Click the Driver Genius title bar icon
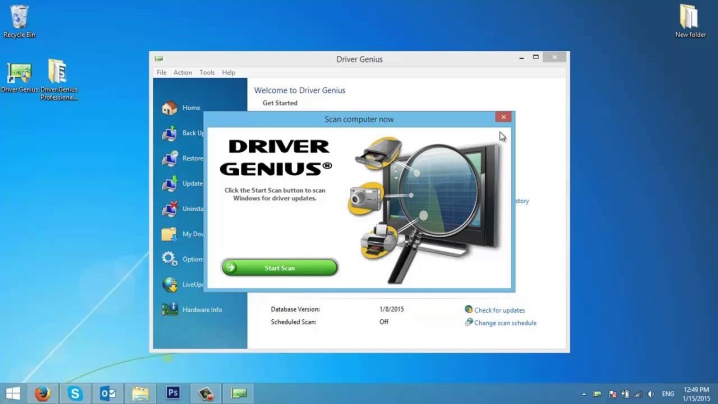 point(159,59)
